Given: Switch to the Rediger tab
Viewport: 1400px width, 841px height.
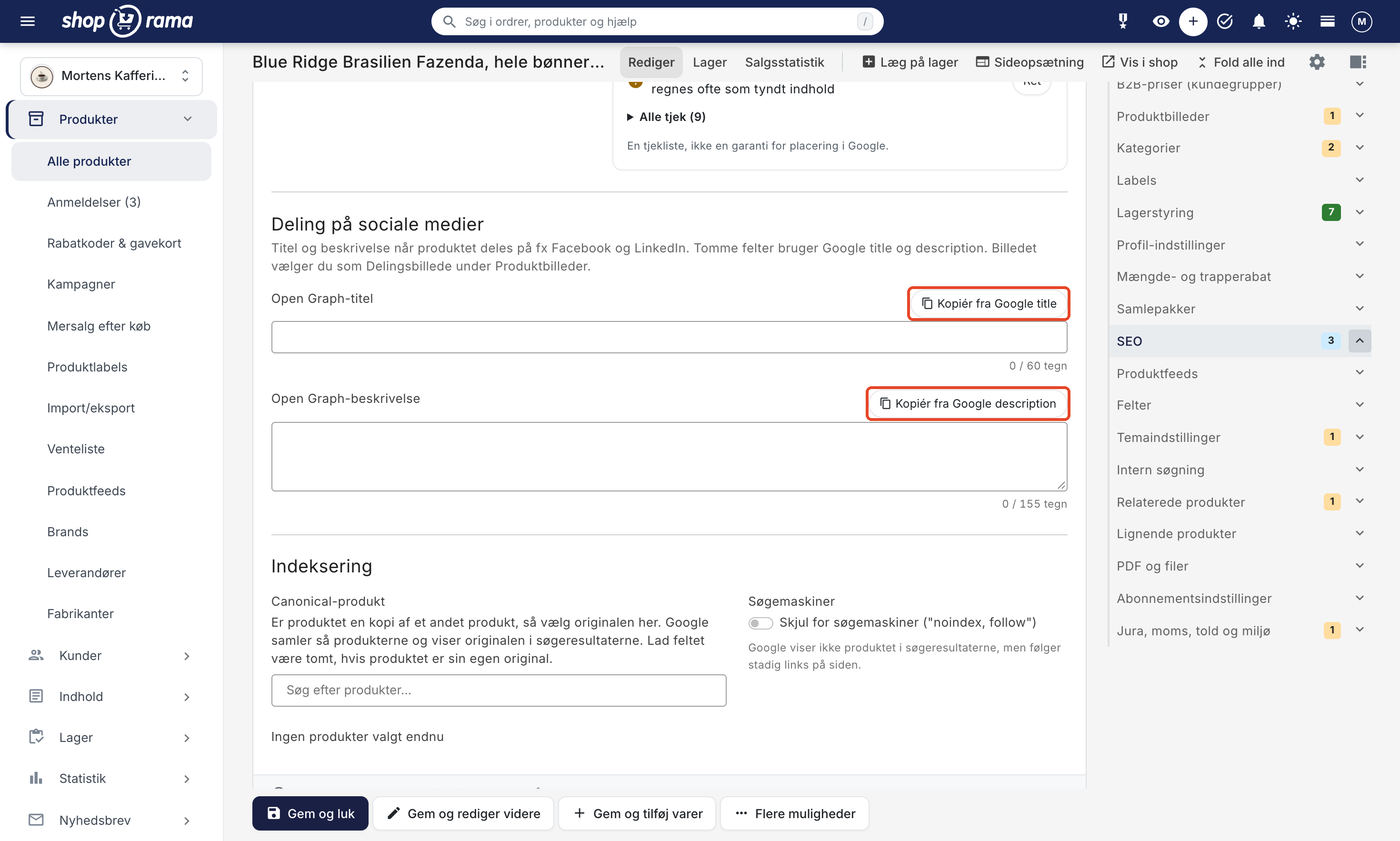Looking at the screenshot, I should click(651, 62).
